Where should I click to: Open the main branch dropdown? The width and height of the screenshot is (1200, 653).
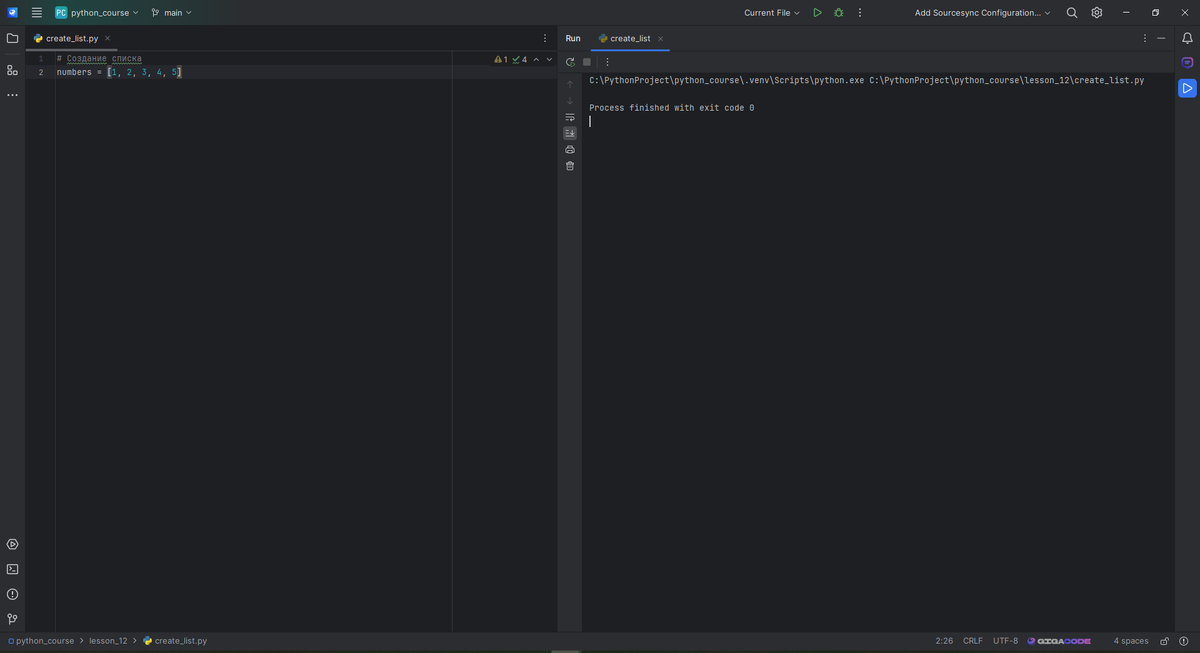pos(171,13)
